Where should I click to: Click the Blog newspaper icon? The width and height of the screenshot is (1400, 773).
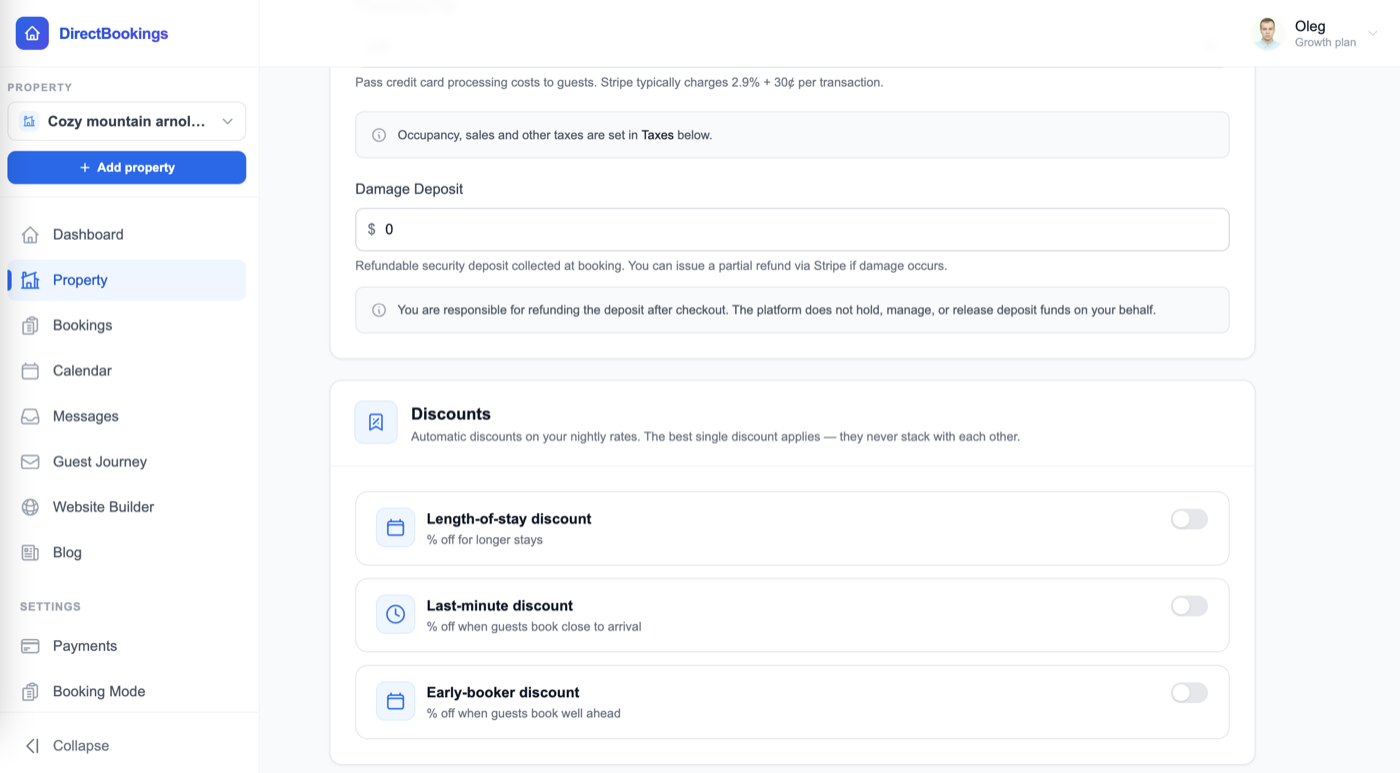coord(30,553)
